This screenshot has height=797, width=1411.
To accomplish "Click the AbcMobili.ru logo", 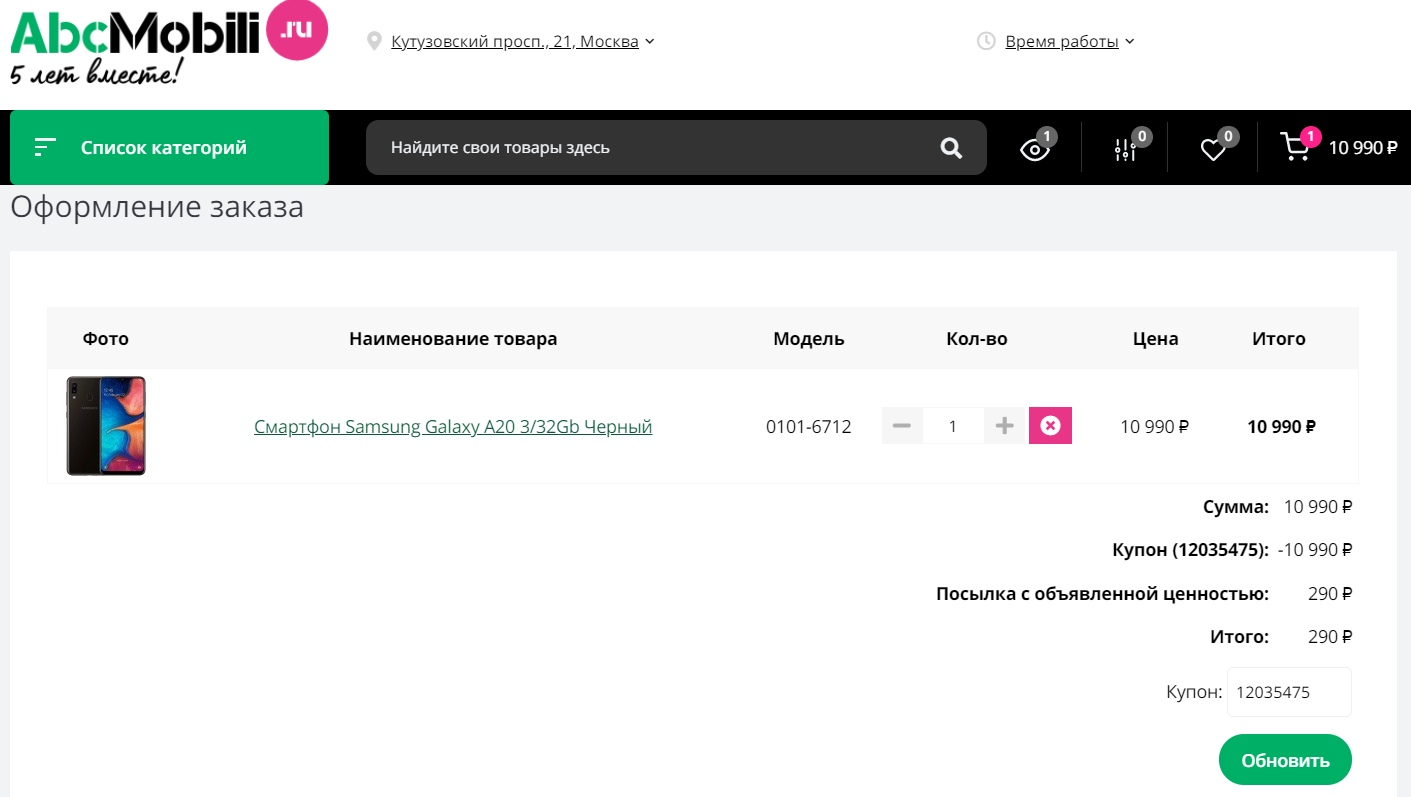I will (168, 43).
